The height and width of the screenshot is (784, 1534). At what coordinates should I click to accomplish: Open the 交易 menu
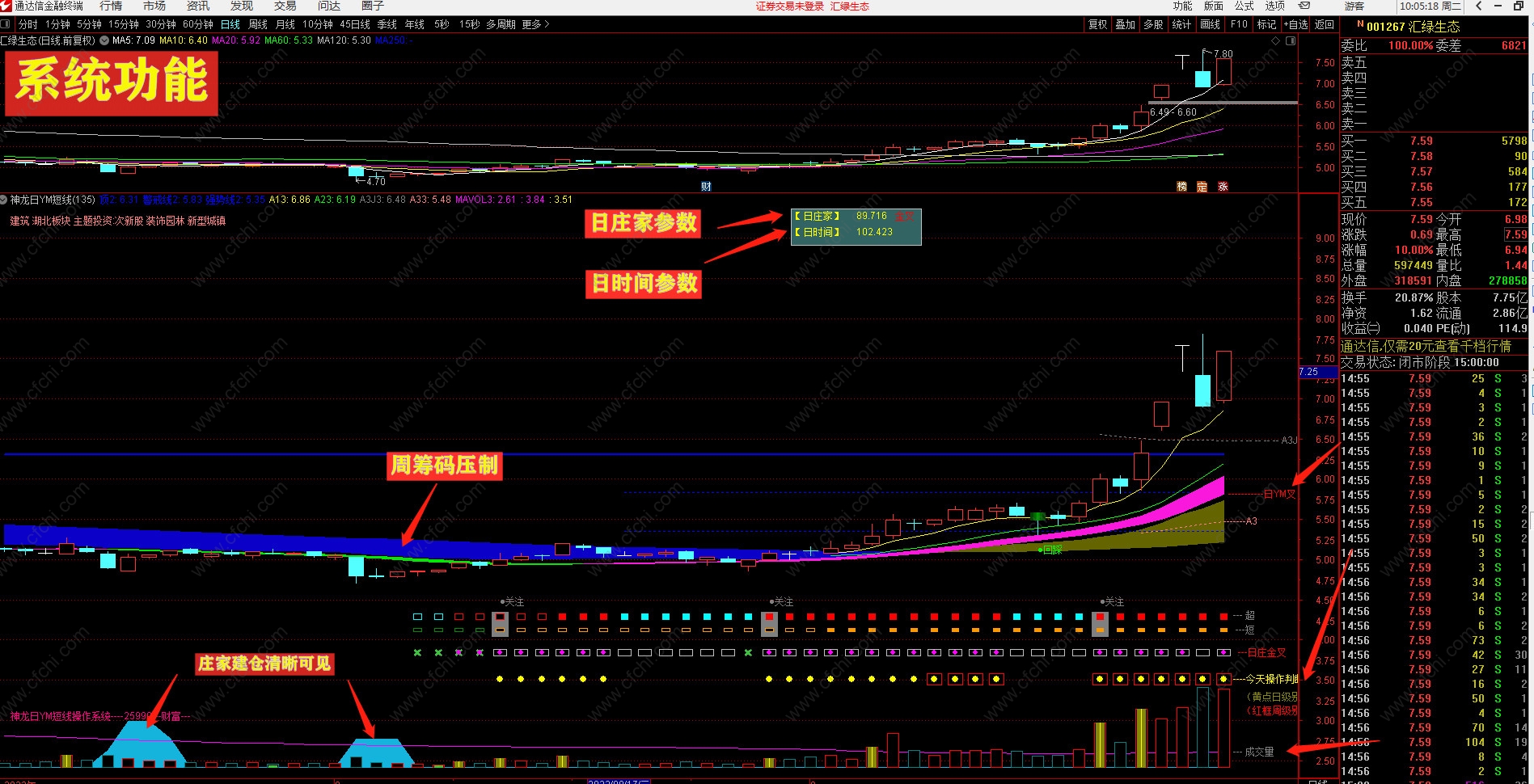pos(285,6)
